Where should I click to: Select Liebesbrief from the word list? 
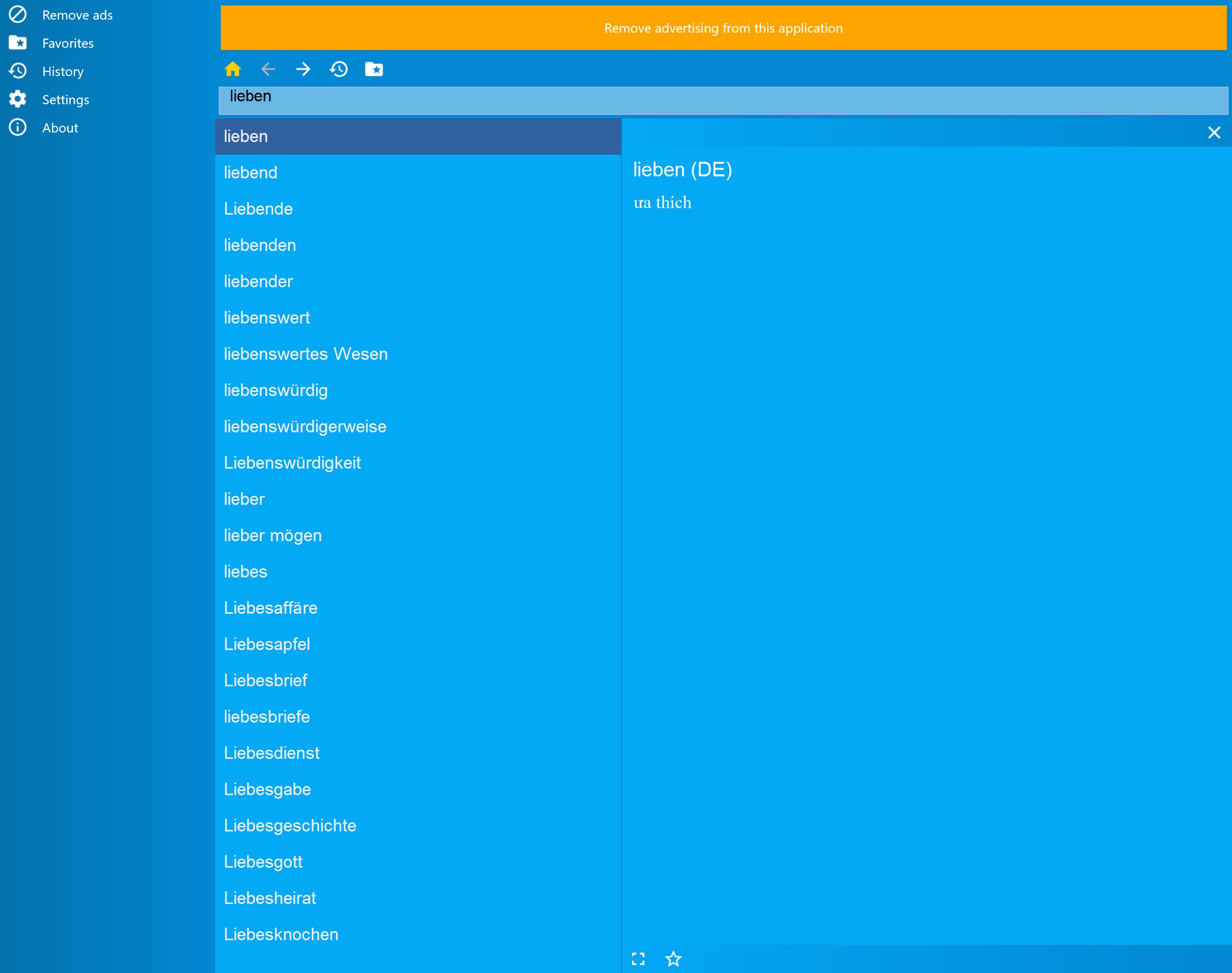266,680
